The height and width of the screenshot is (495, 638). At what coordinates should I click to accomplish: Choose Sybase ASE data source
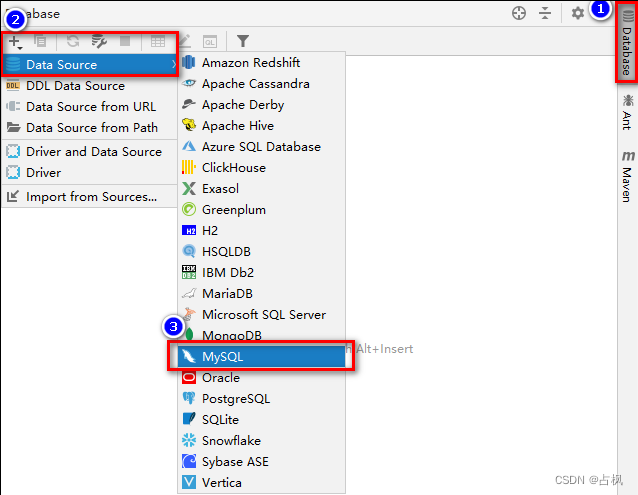pos(262,462)
